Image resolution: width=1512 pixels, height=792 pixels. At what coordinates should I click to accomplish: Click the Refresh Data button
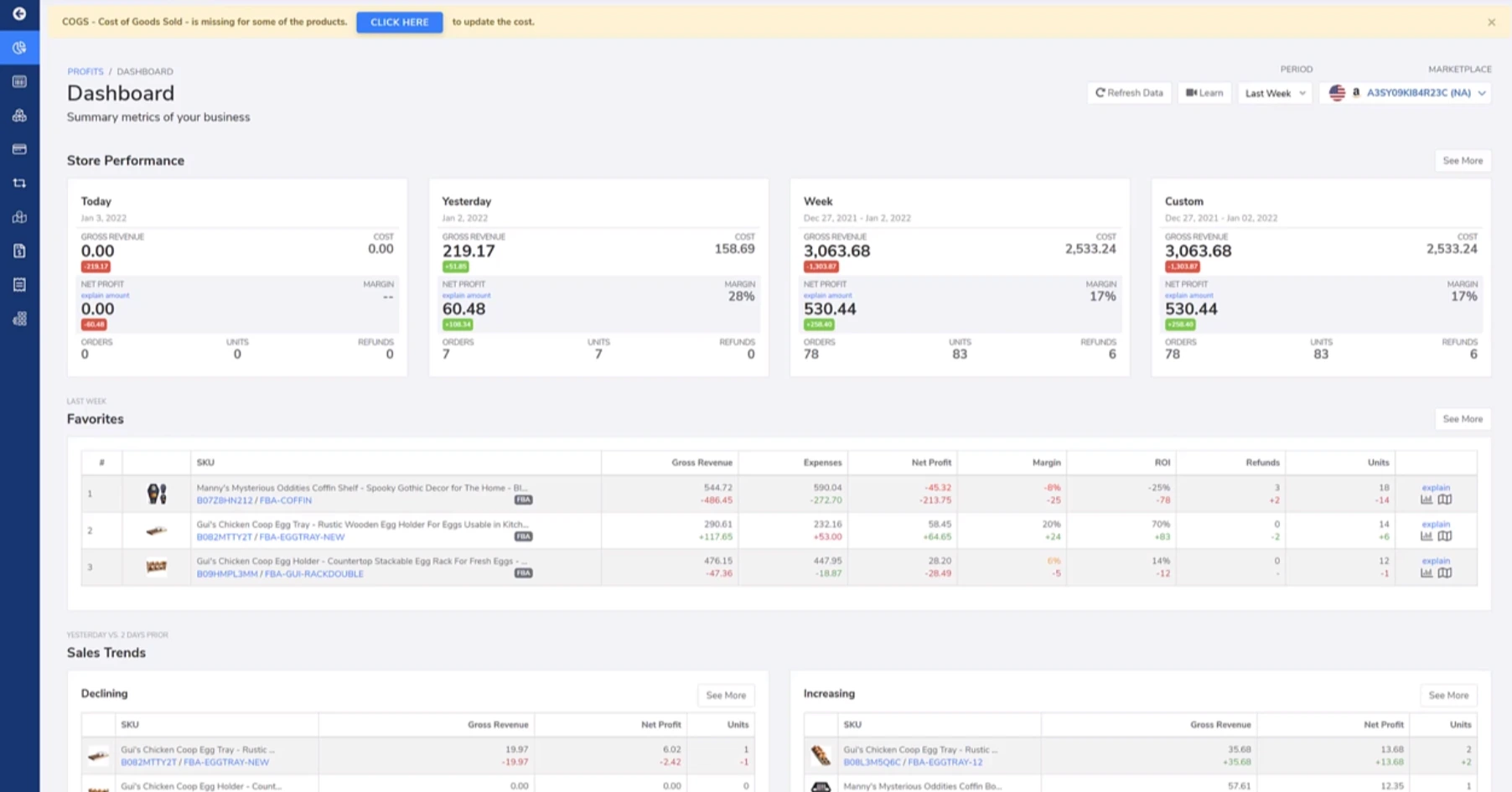(x=1129, y=93)
